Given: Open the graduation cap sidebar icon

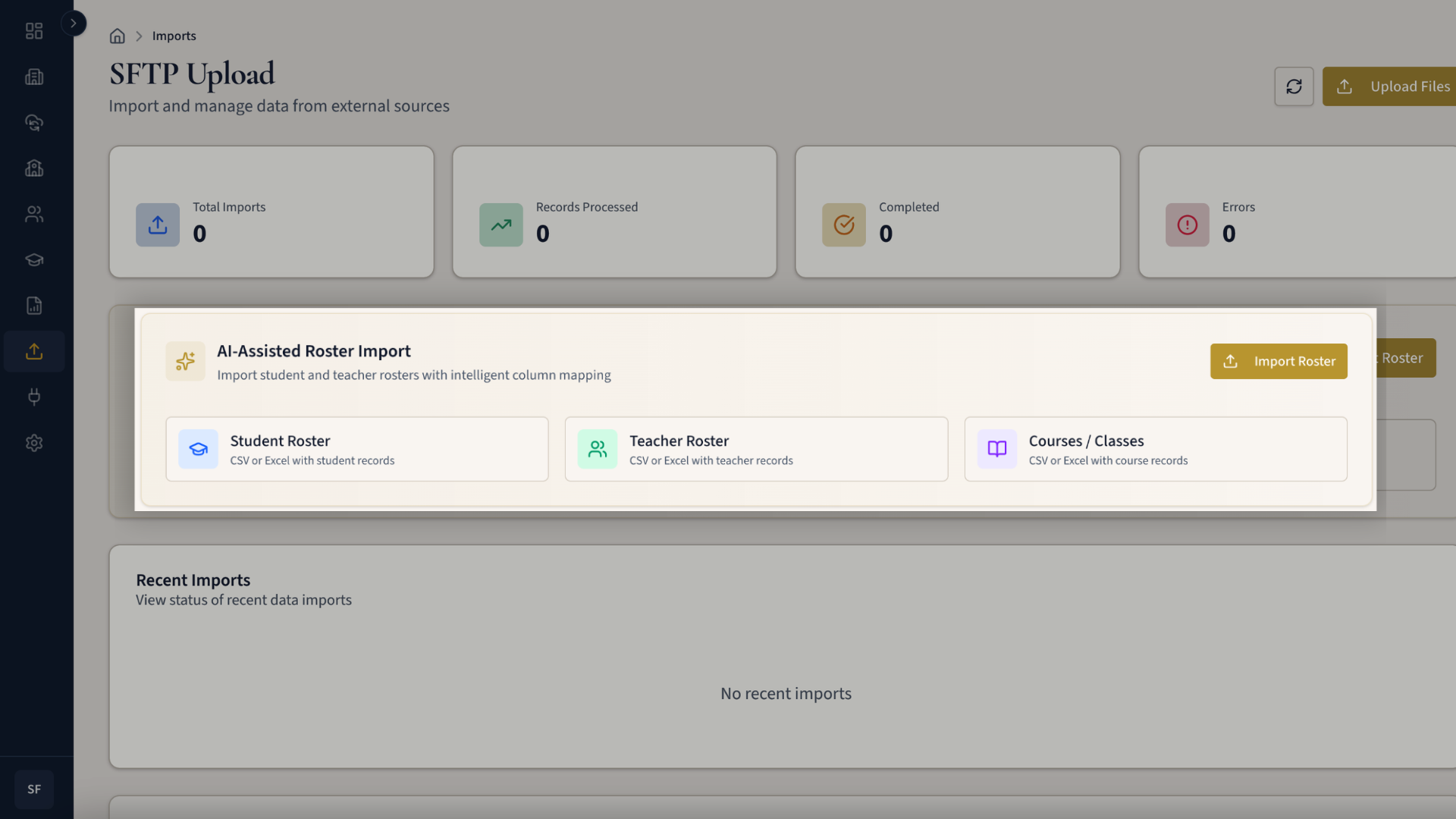Looking at the screenshot, I should click(34, 260).
